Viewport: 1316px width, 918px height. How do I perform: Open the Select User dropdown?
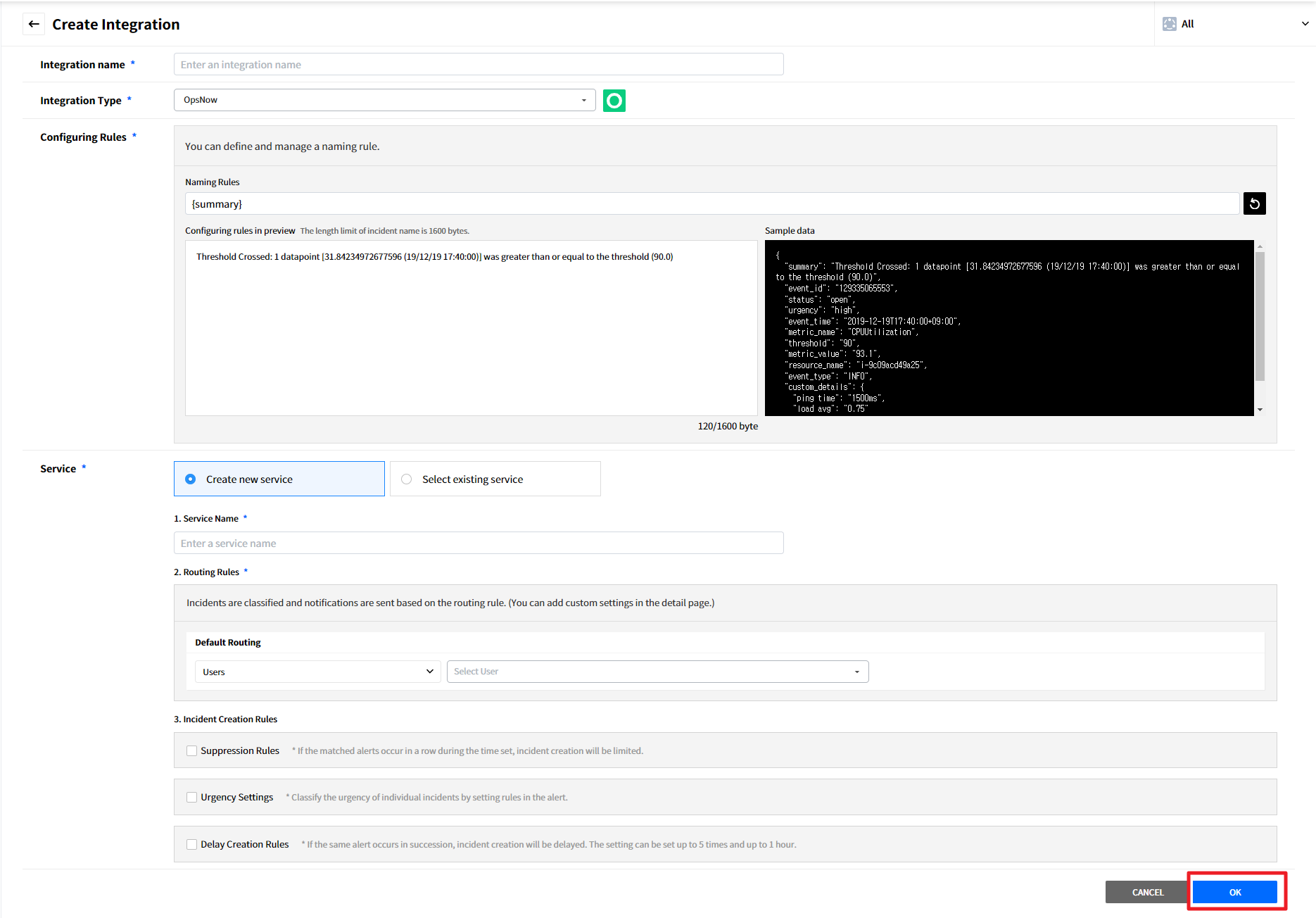(x=657, y=672)
